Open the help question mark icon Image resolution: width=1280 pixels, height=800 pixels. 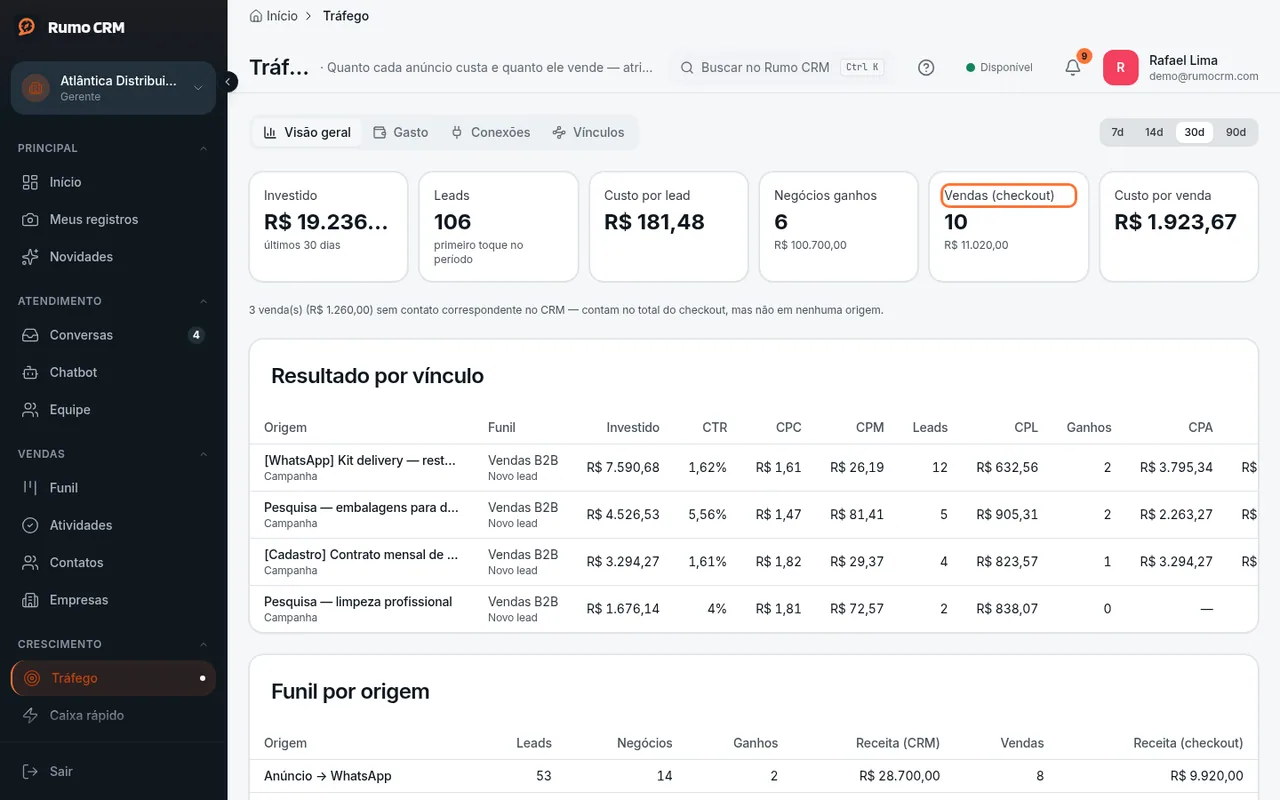[x=926, y=68]
